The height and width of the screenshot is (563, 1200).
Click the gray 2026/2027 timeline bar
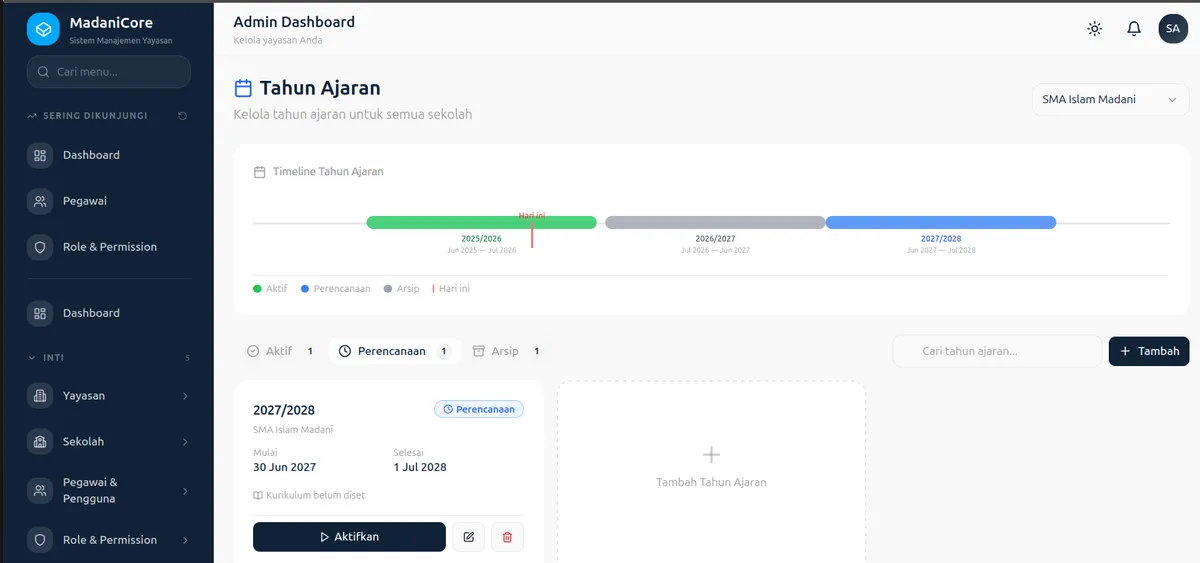coord(715,222)
